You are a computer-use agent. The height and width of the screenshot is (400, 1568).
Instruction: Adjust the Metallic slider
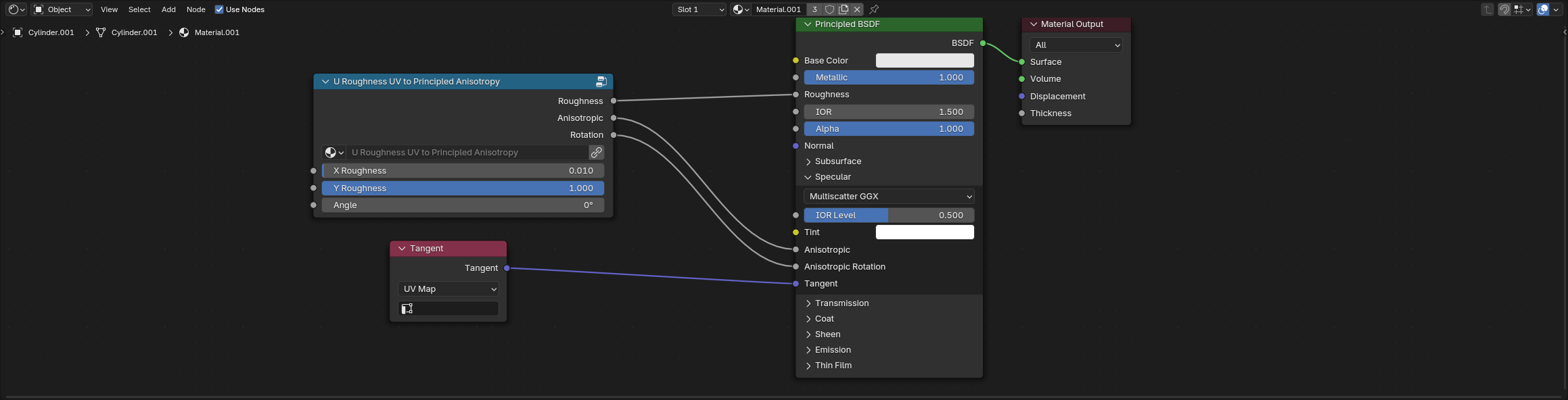(x=889, y=78)
